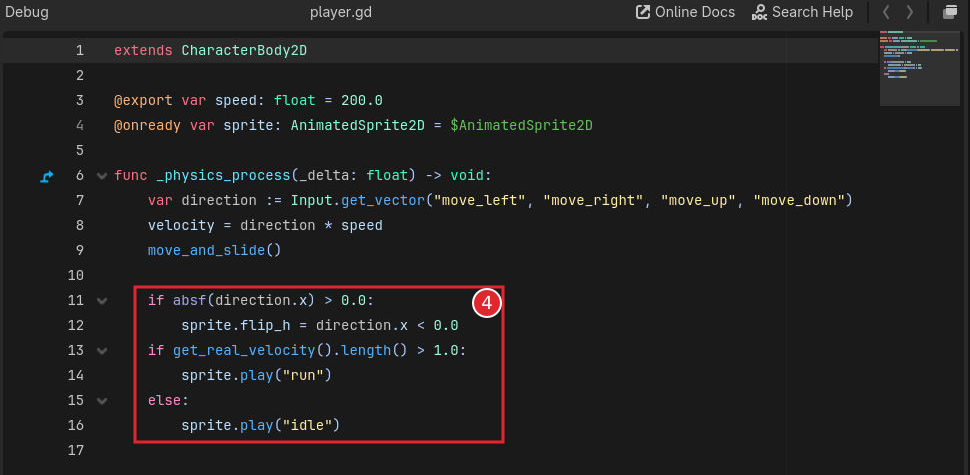Click the else keyword on line 15
Image resolution: width=970 pixels, height=475 pixels.
click(164, 400)
